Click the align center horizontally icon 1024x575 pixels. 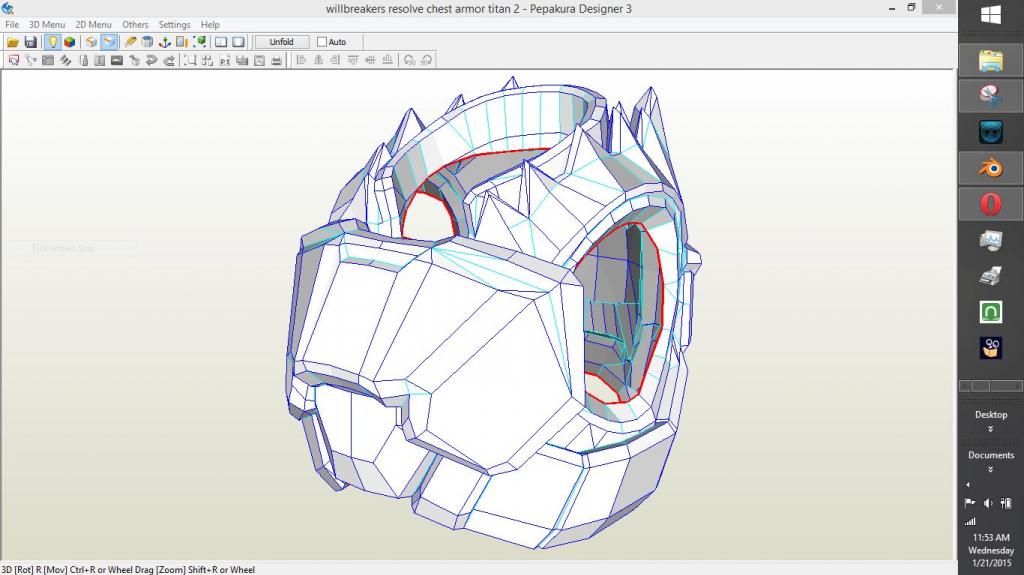tap(318, 60)
